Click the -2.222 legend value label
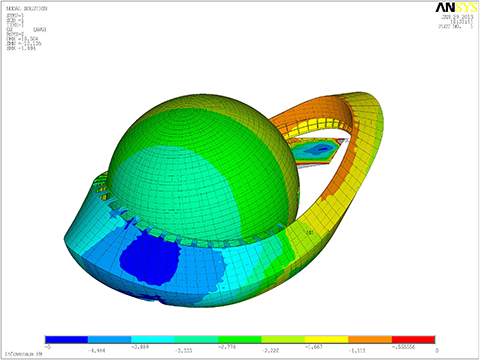This screenshot has width=480, height=360. point(270,351)
